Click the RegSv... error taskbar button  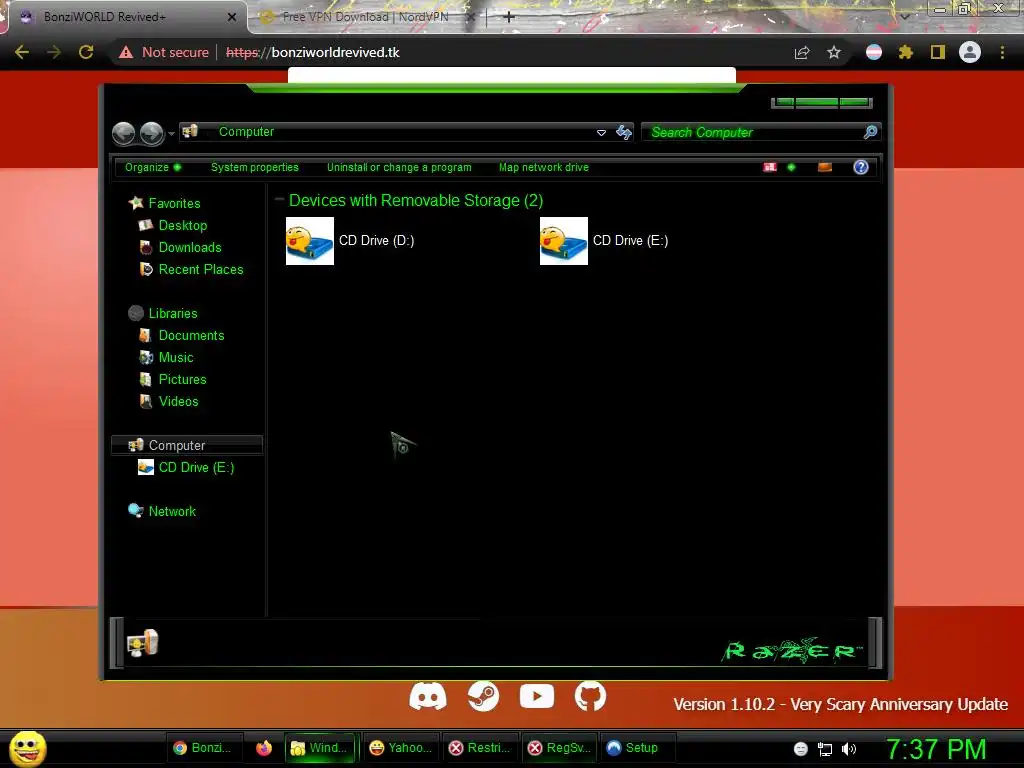point(559,748)
